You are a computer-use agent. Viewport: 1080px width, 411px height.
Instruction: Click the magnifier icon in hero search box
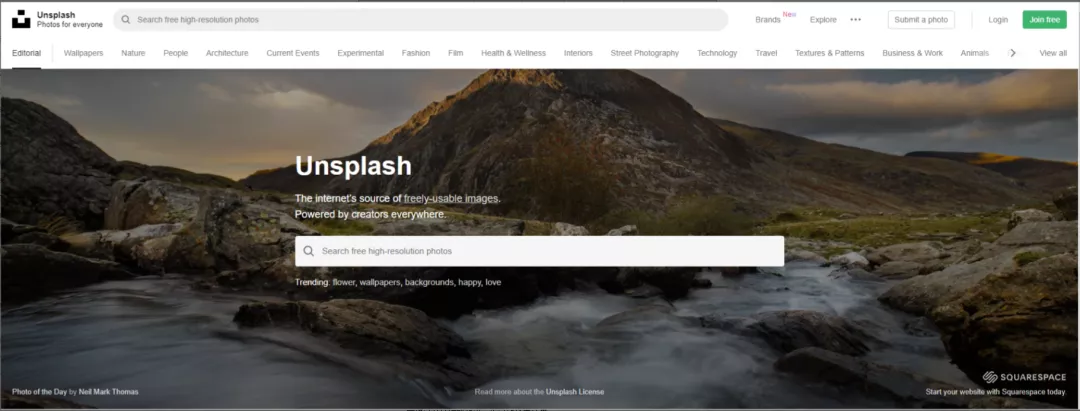[309, 251]
